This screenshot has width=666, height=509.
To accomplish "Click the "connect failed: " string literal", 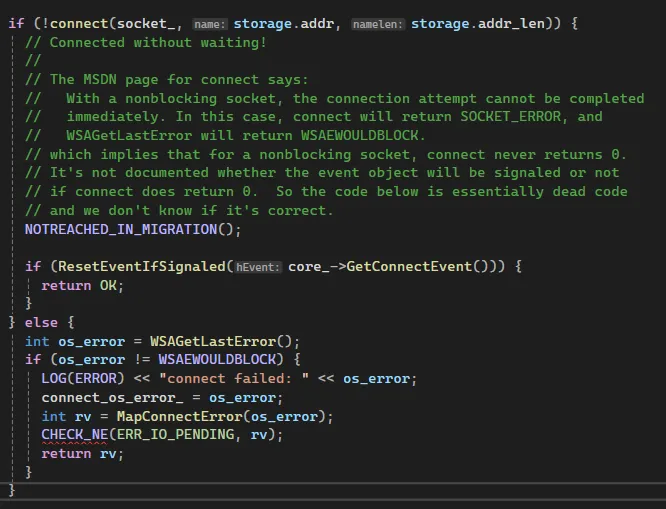I will pos(234,378).
